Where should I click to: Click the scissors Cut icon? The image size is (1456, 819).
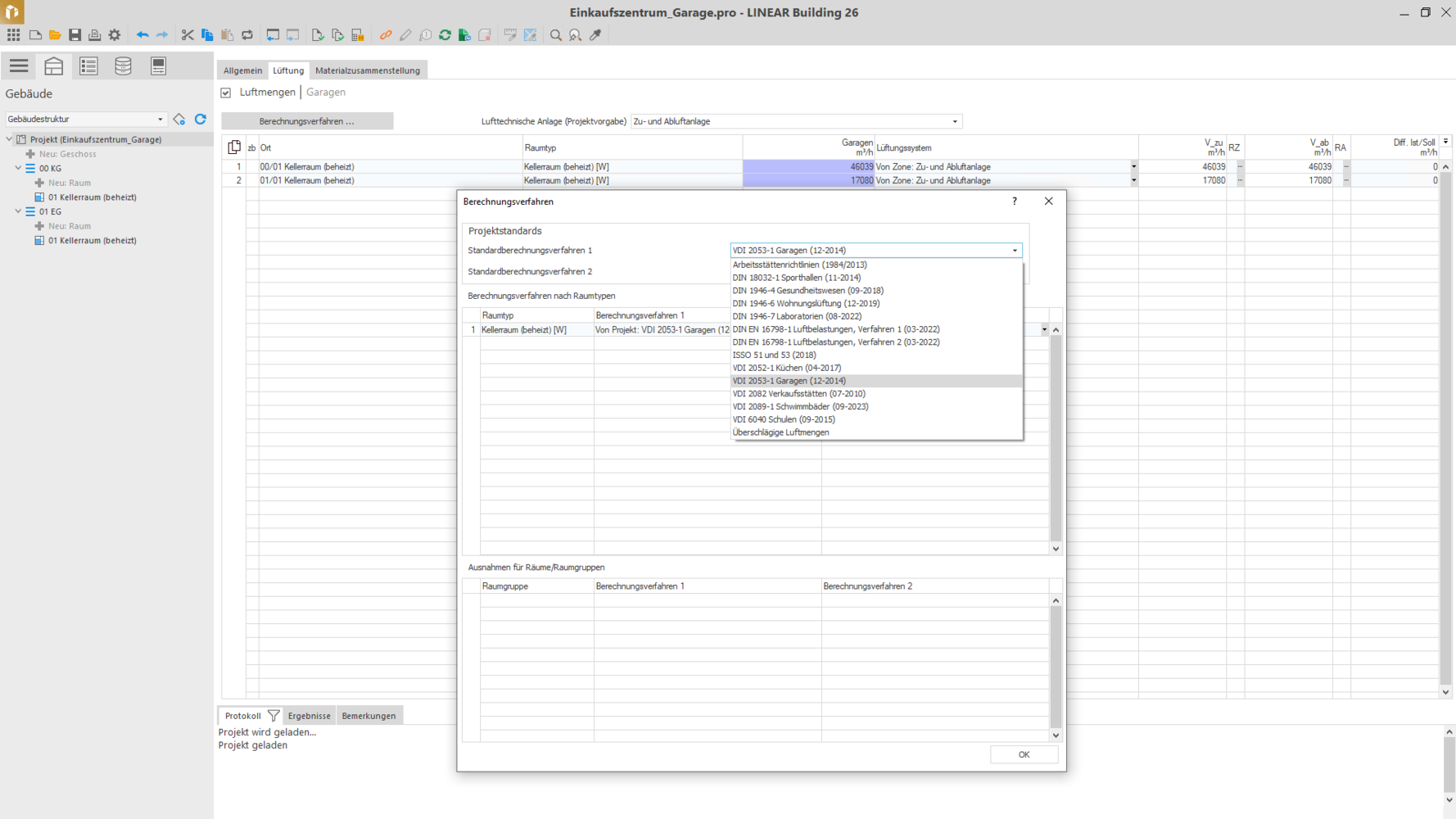[x=188, y=35]
